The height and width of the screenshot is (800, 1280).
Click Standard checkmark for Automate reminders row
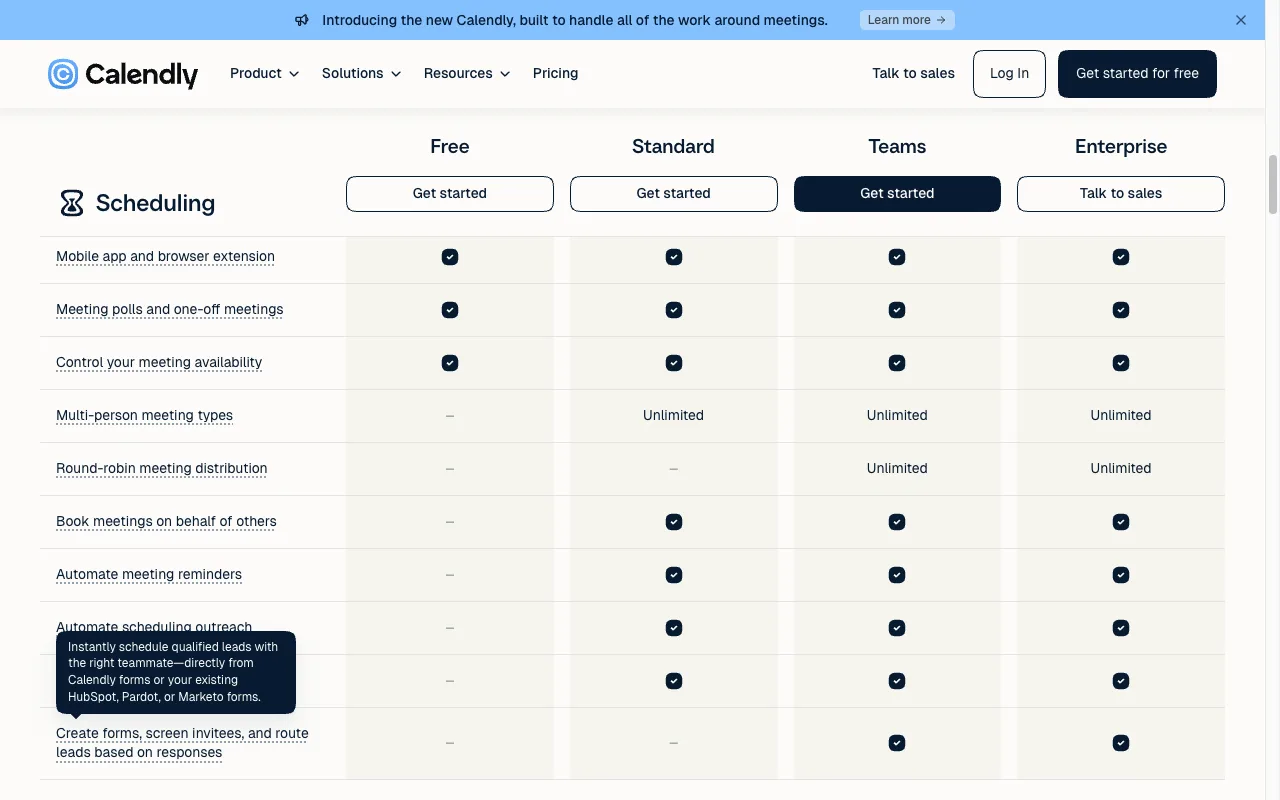674,575
